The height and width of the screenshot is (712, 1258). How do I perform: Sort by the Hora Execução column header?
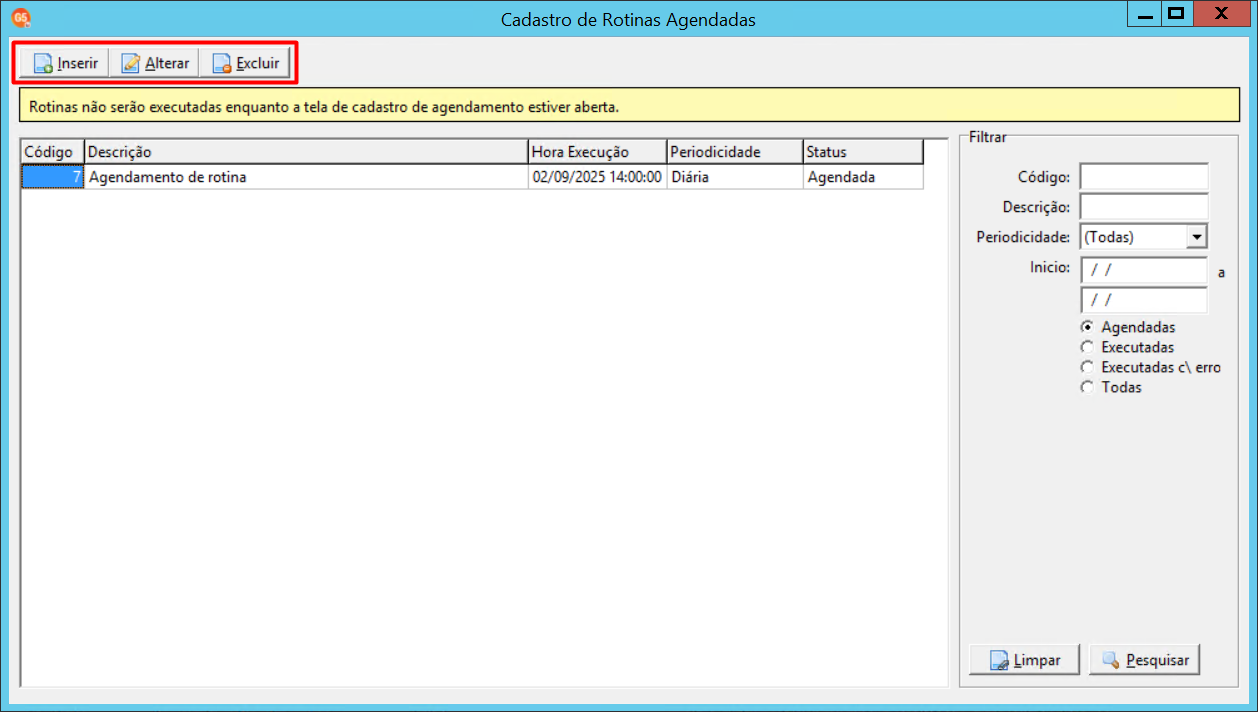(x=597, y=152)
